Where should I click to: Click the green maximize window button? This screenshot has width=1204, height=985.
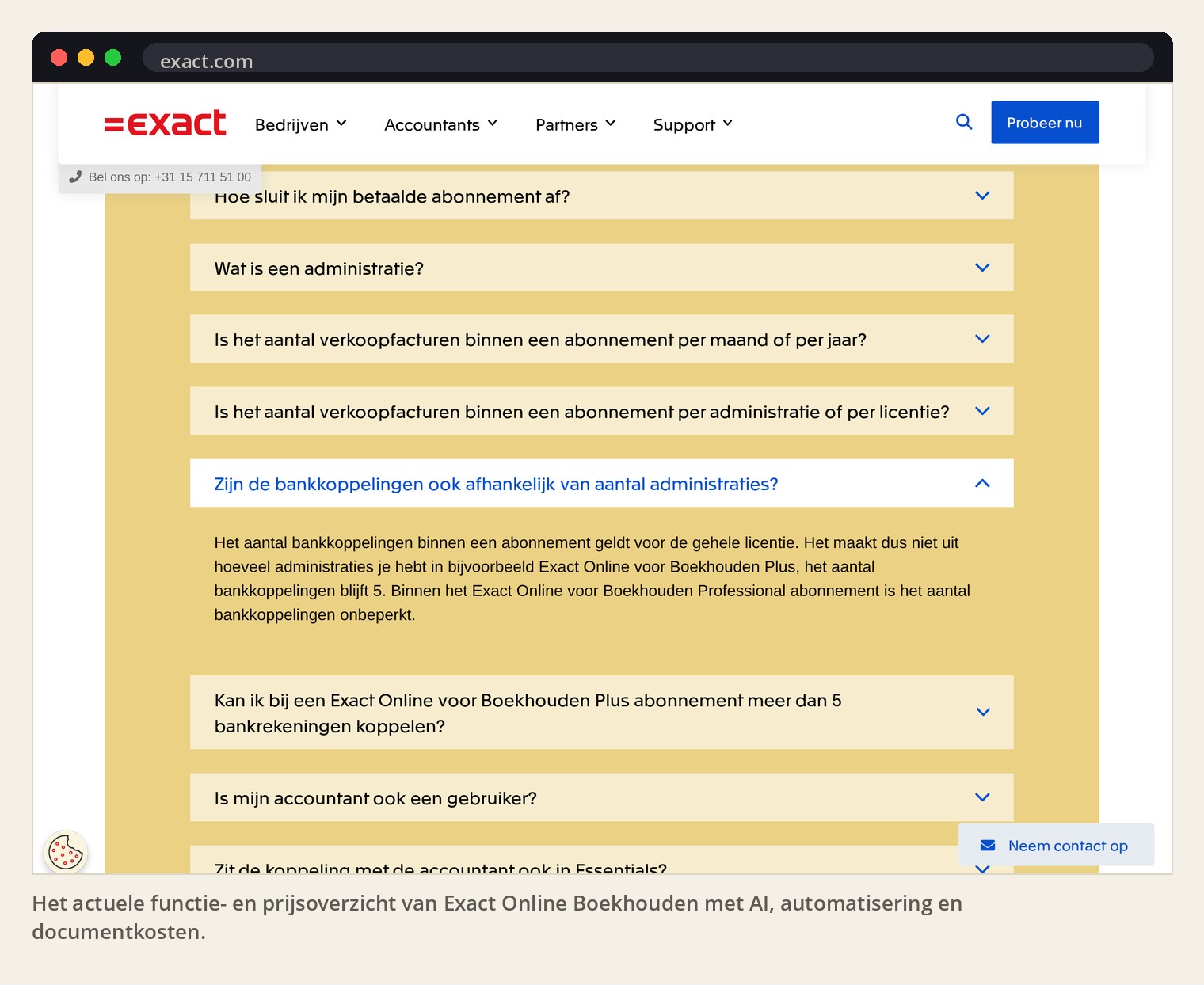tap(113, 58)
